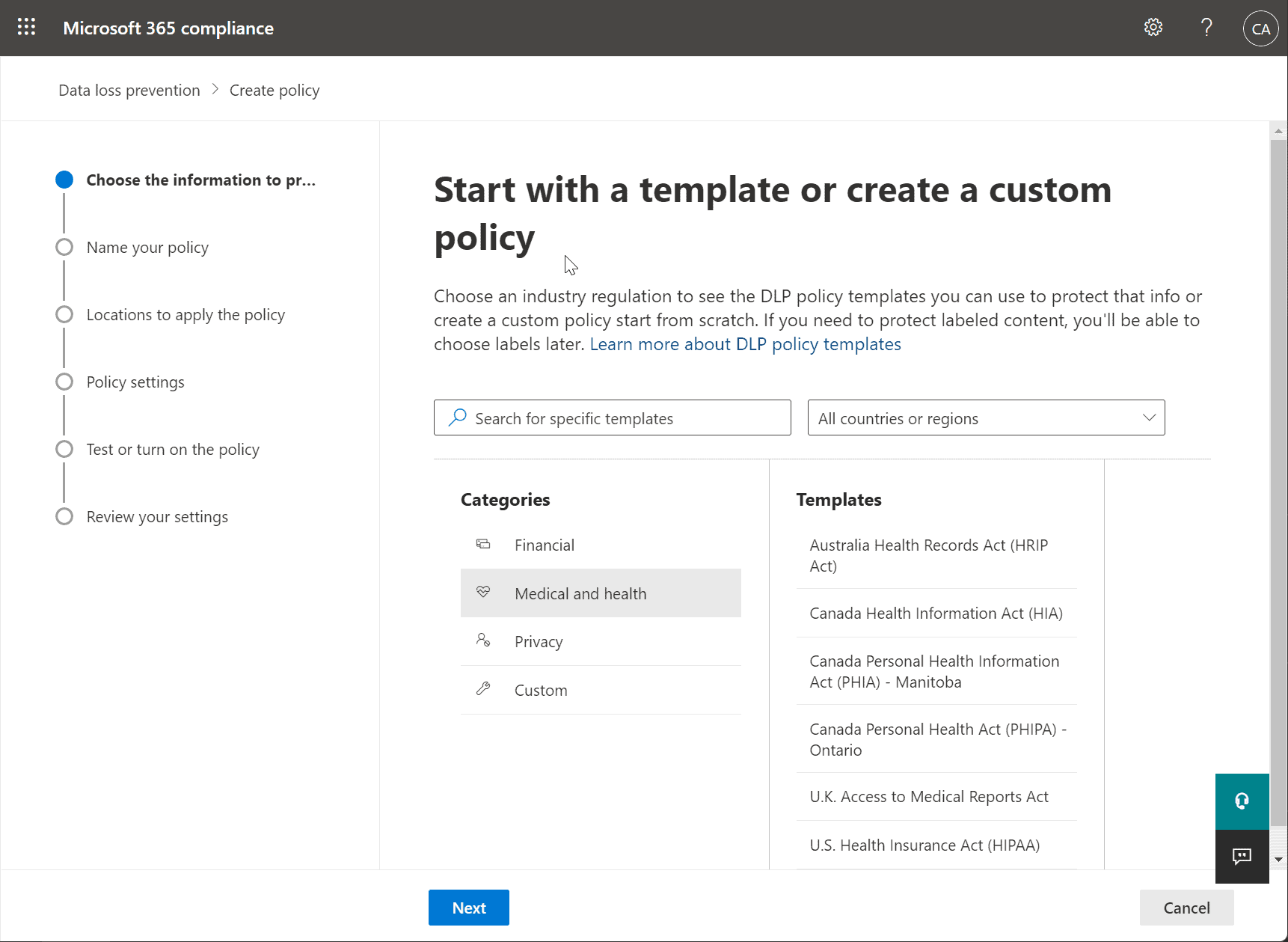Open the feedback chat icon

tap(1242, 857)
